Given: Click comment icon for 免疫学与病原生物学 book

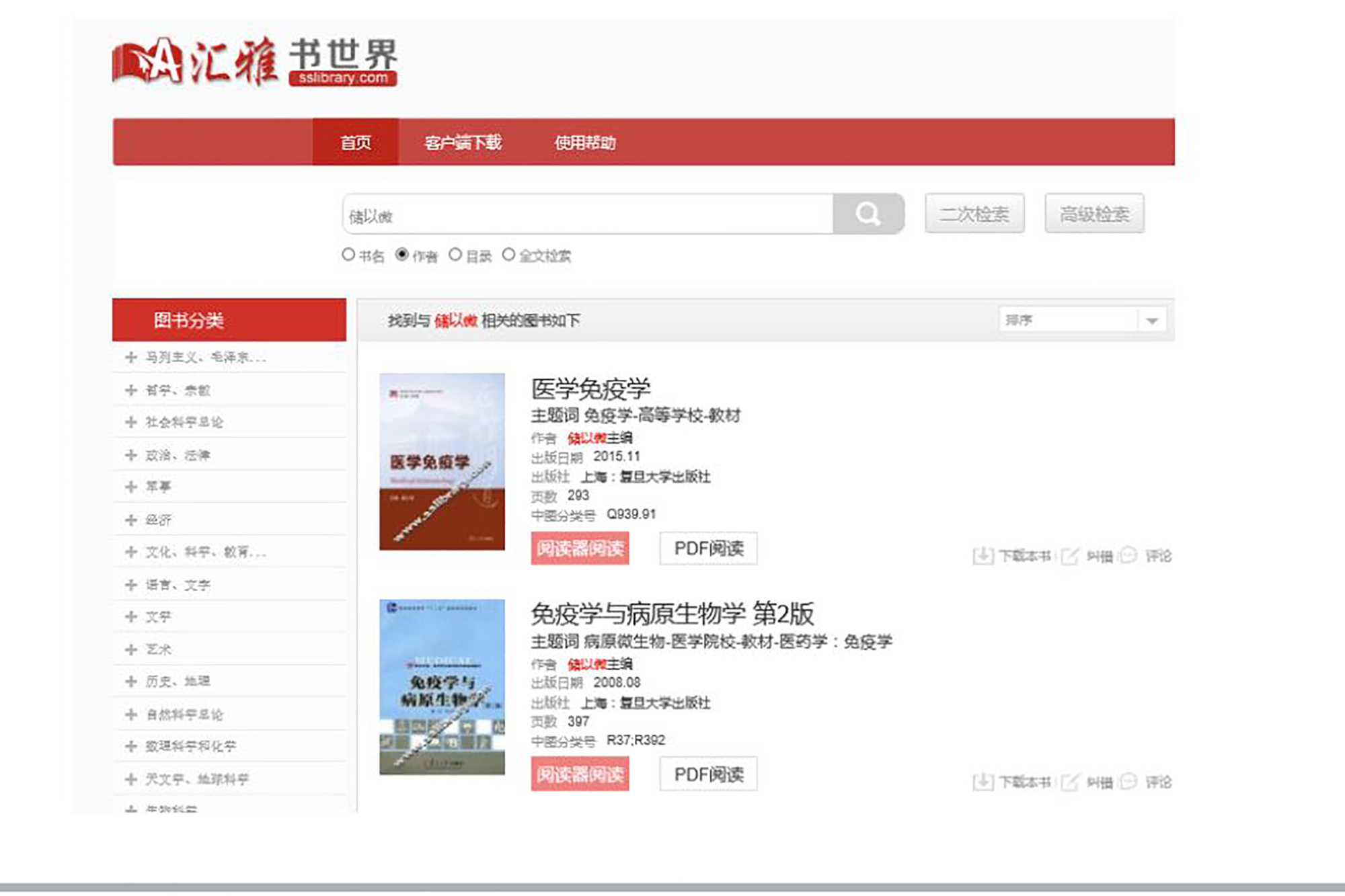Looking at the screenshot, I should 1128,781.
